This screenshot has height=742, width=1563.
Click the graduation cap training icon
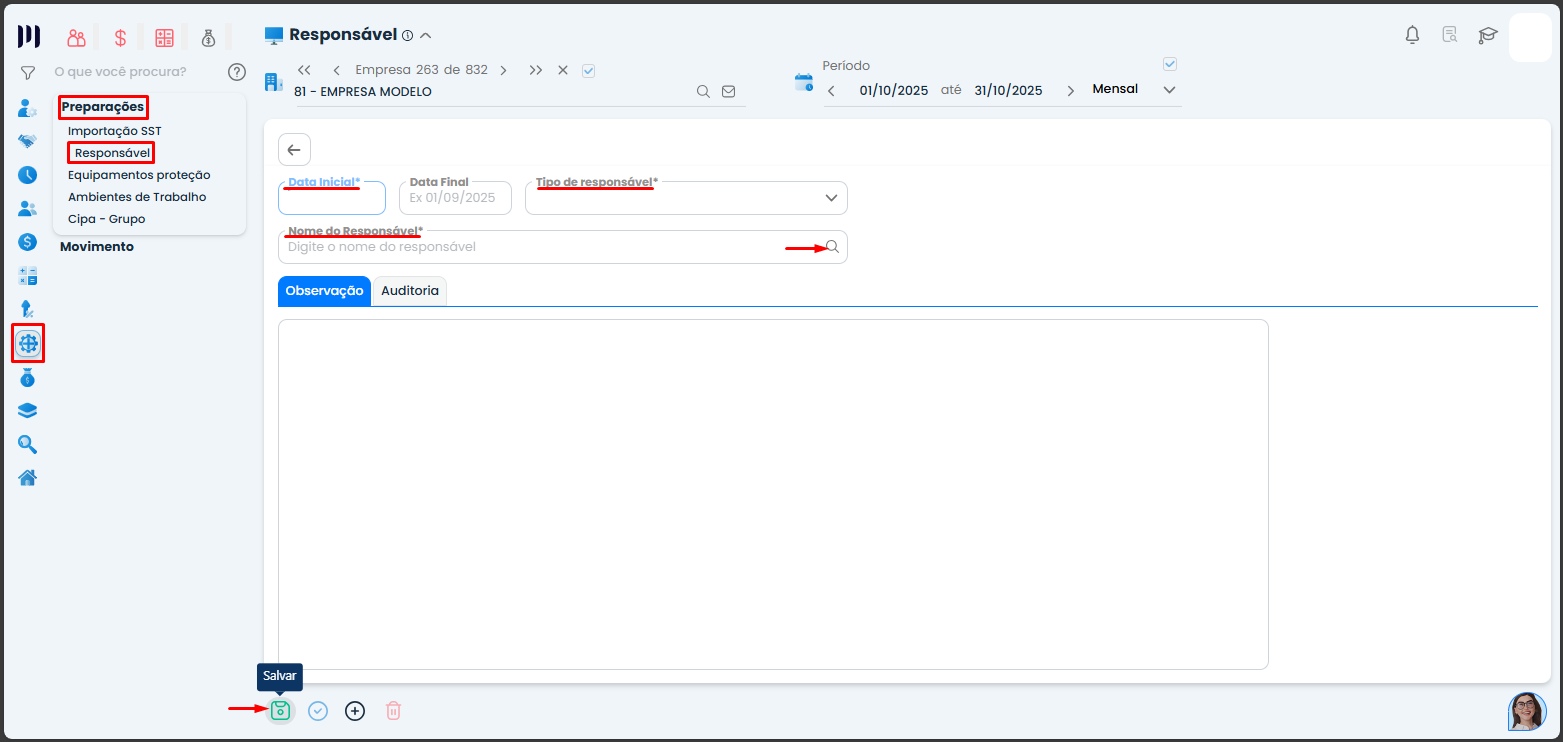pos(1488,36)
